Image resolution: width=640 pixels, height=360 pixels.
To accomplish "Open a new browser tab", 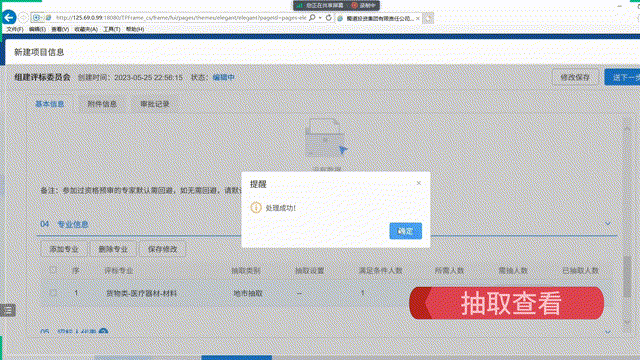I will pos(428,18).
